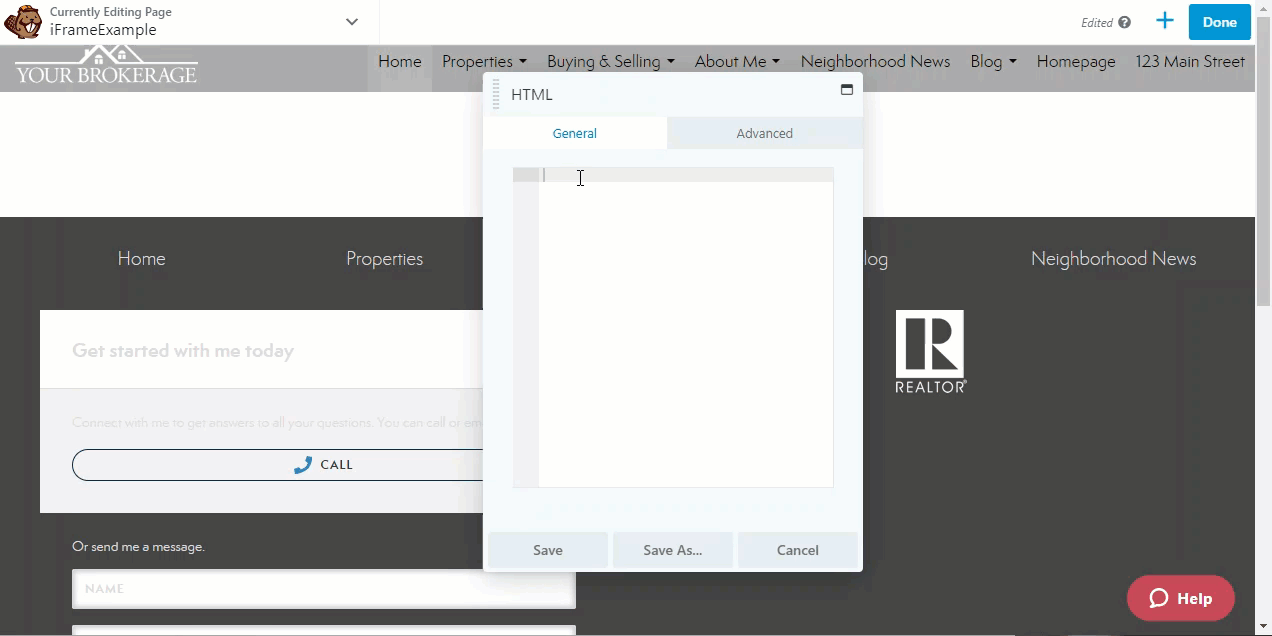Viewport: 1272px width, 636px height.
Task: Expand the page title chevron dropdown
Action: click(352, 22)
